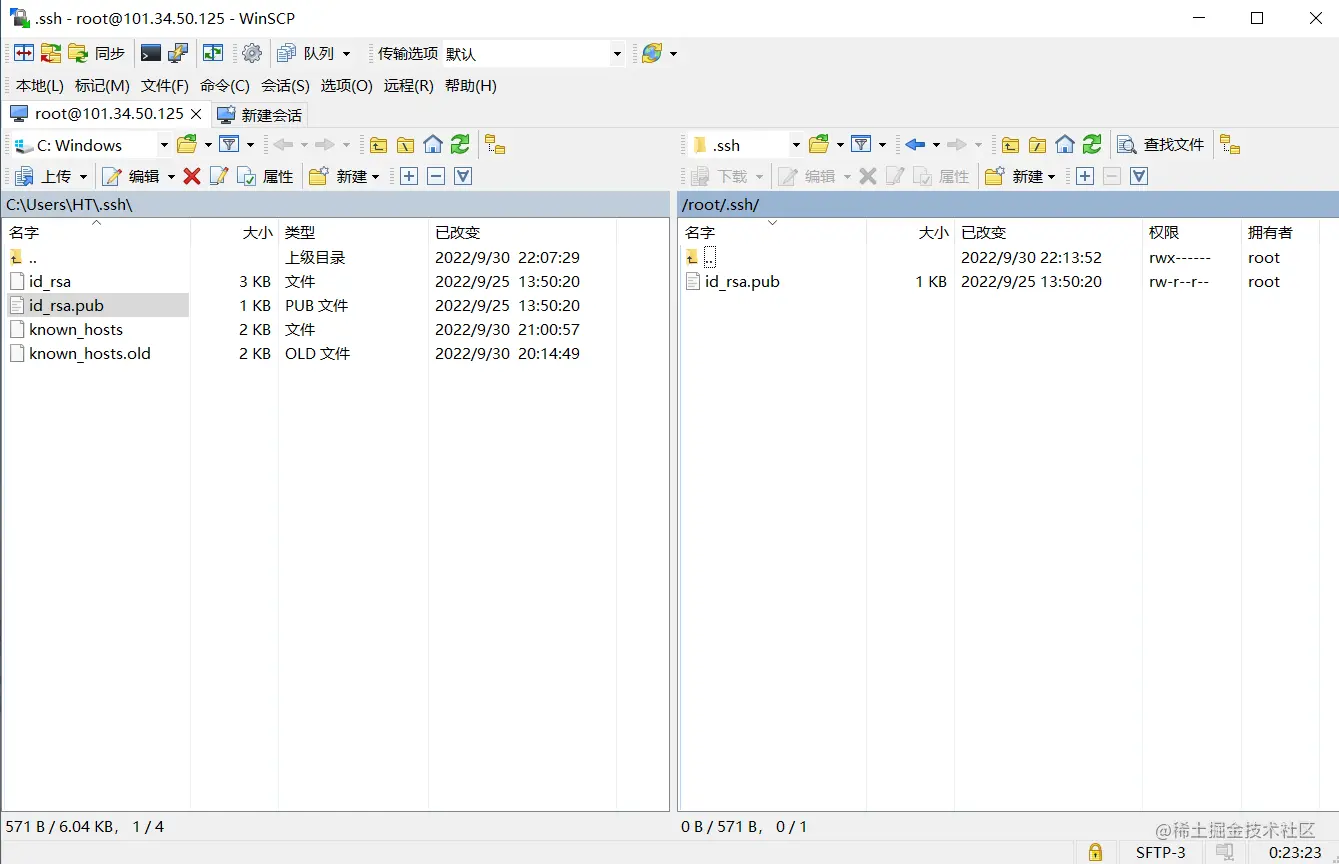
Task: Open the 本地(L) menu
Action: (x=39, y=86)
